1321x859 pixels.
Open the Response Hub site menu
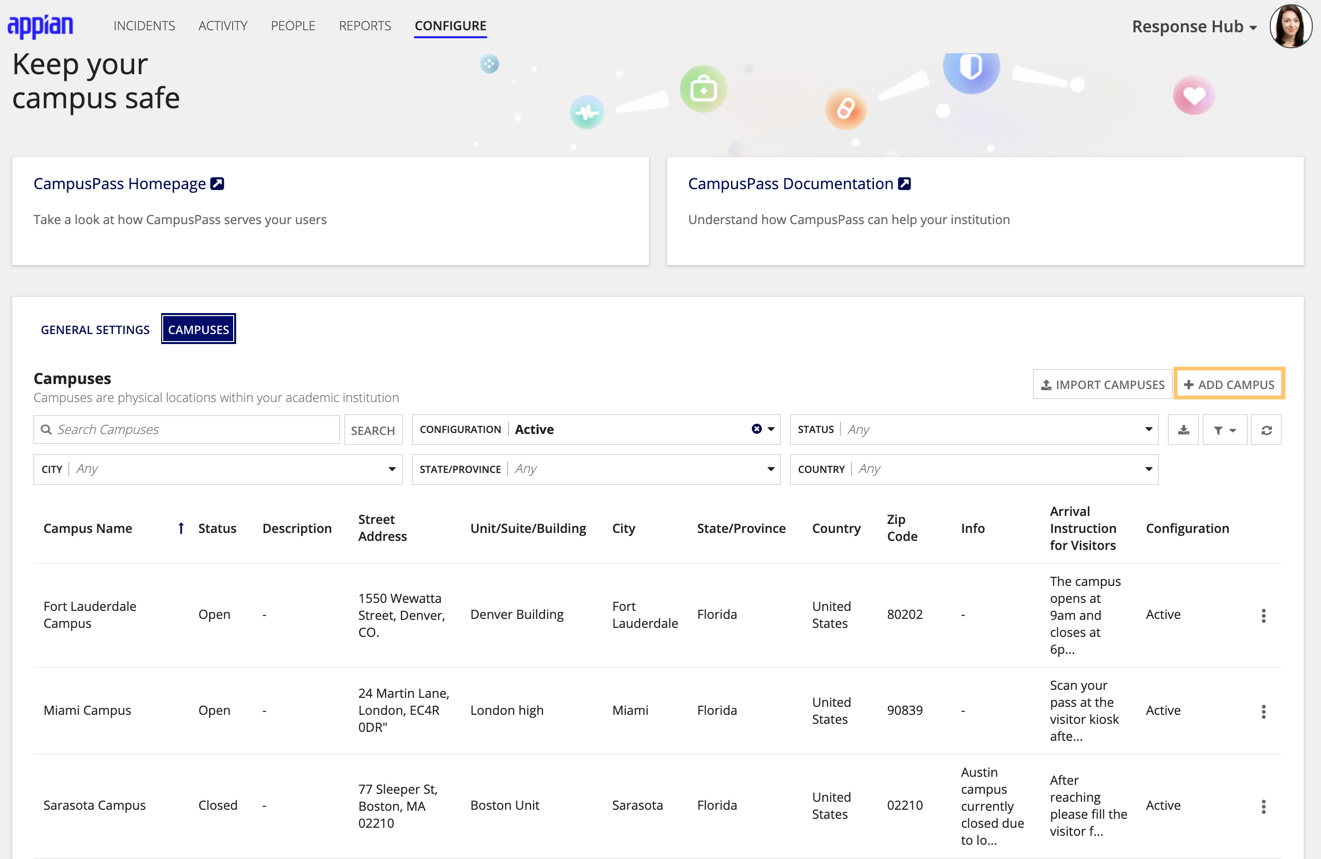pyautogui.click(x=1194, y=27)
